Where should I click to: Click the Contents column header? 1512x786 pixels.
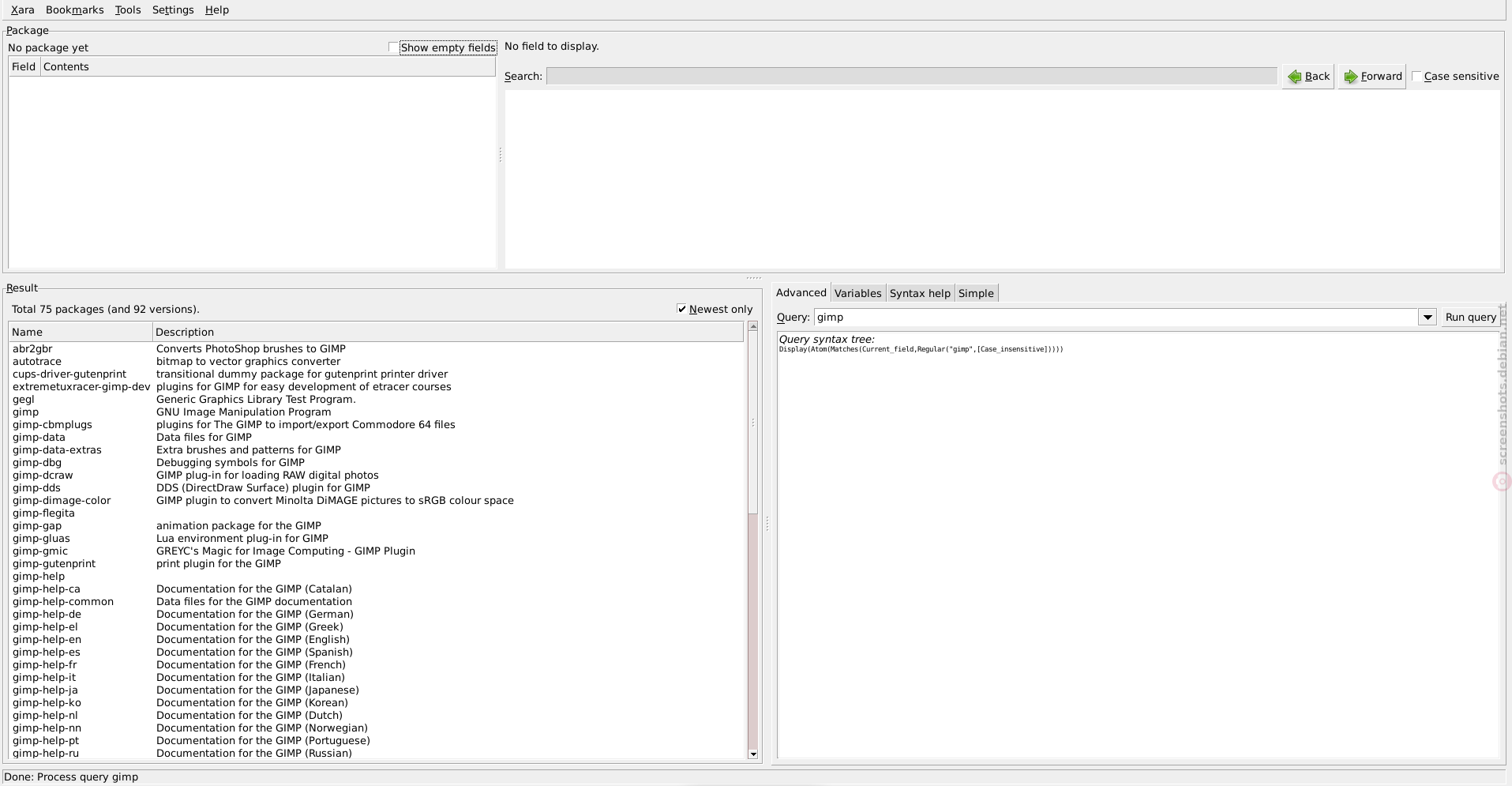268,66
